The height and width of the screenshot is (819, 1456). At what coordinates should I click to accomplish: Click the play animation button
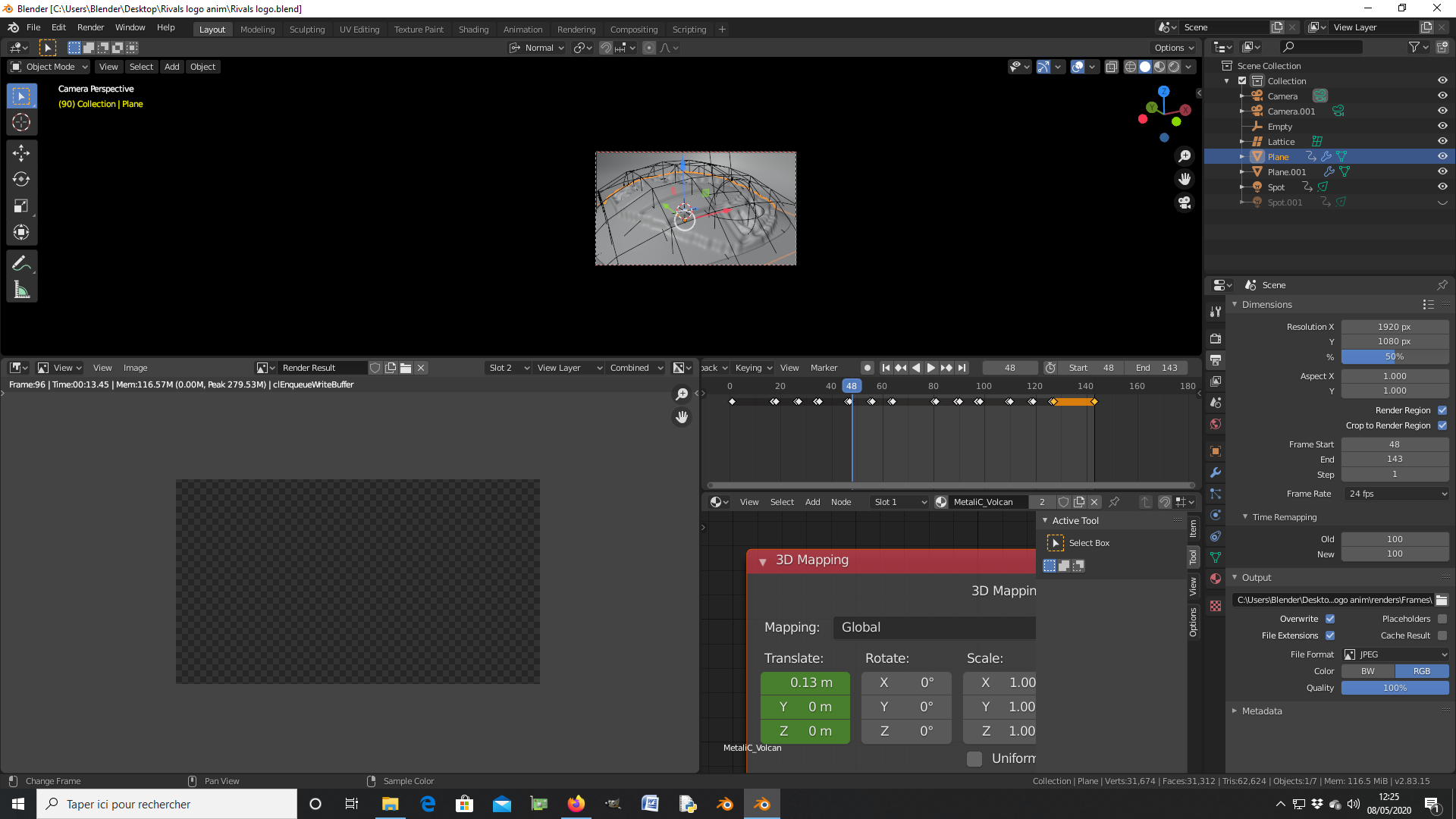(x=931, y=368)
